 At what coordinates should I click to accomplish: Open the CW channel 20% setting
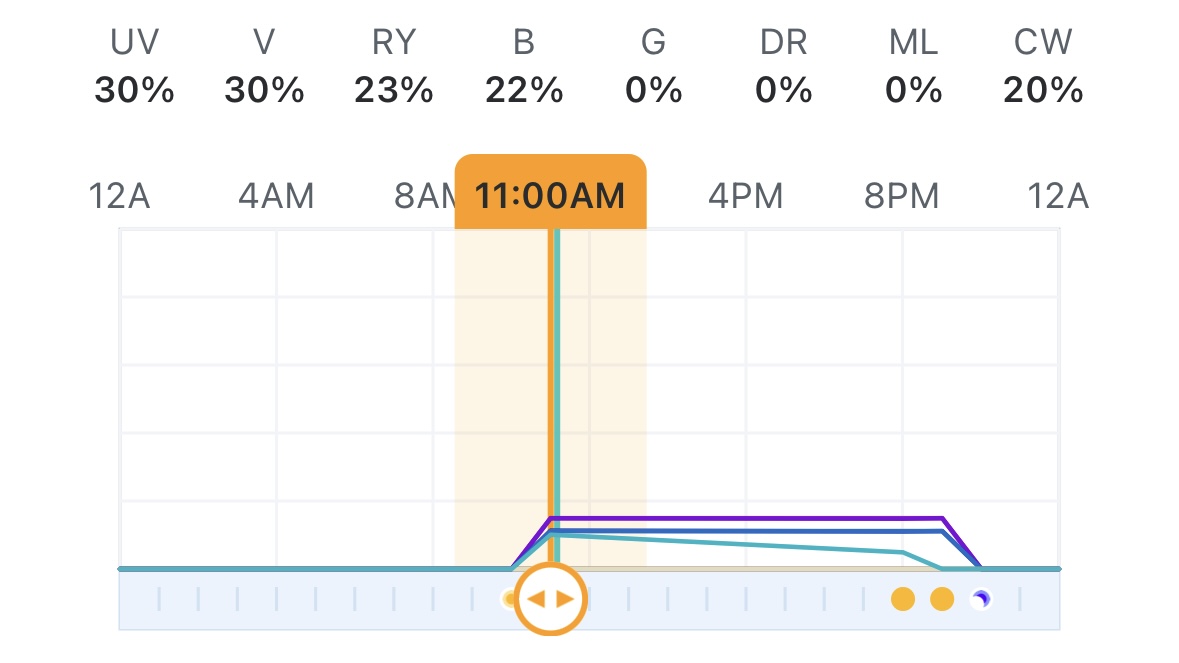click(1043, 70)
